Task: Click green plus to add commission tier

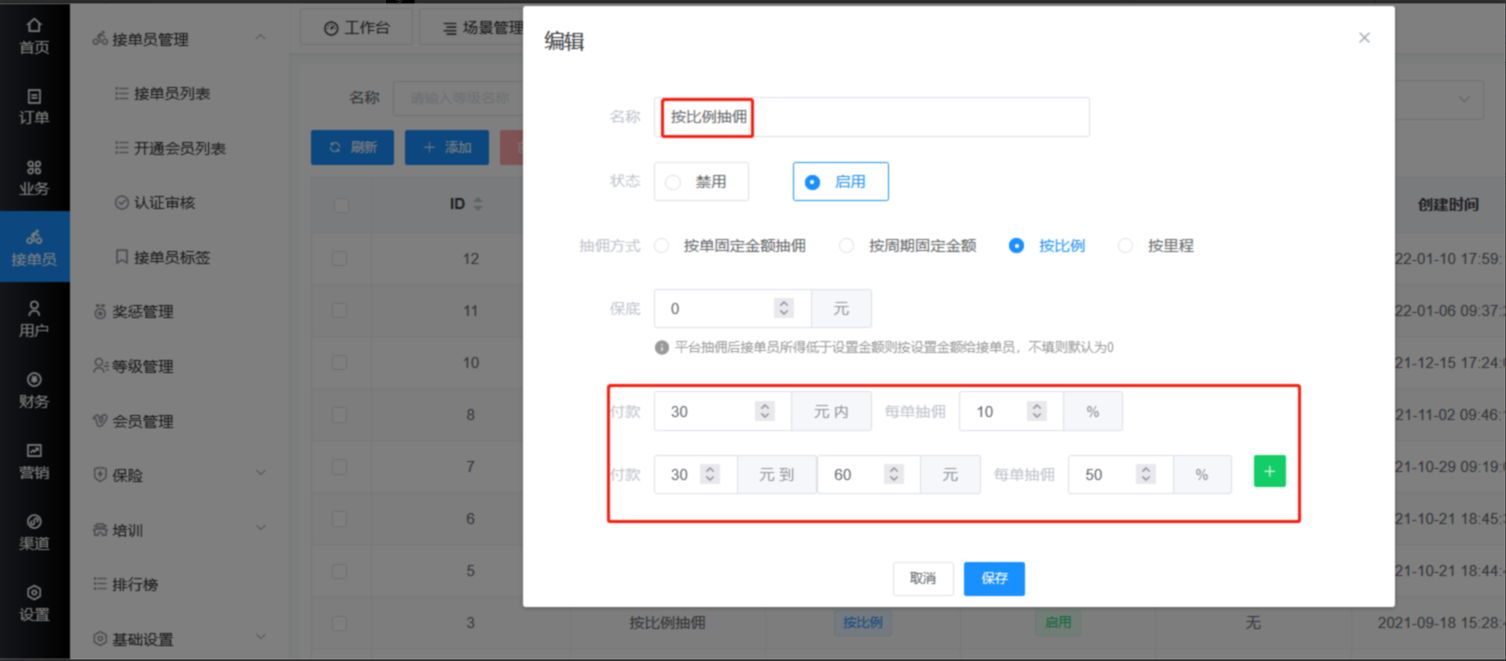Action: [x=1269, y=472]
